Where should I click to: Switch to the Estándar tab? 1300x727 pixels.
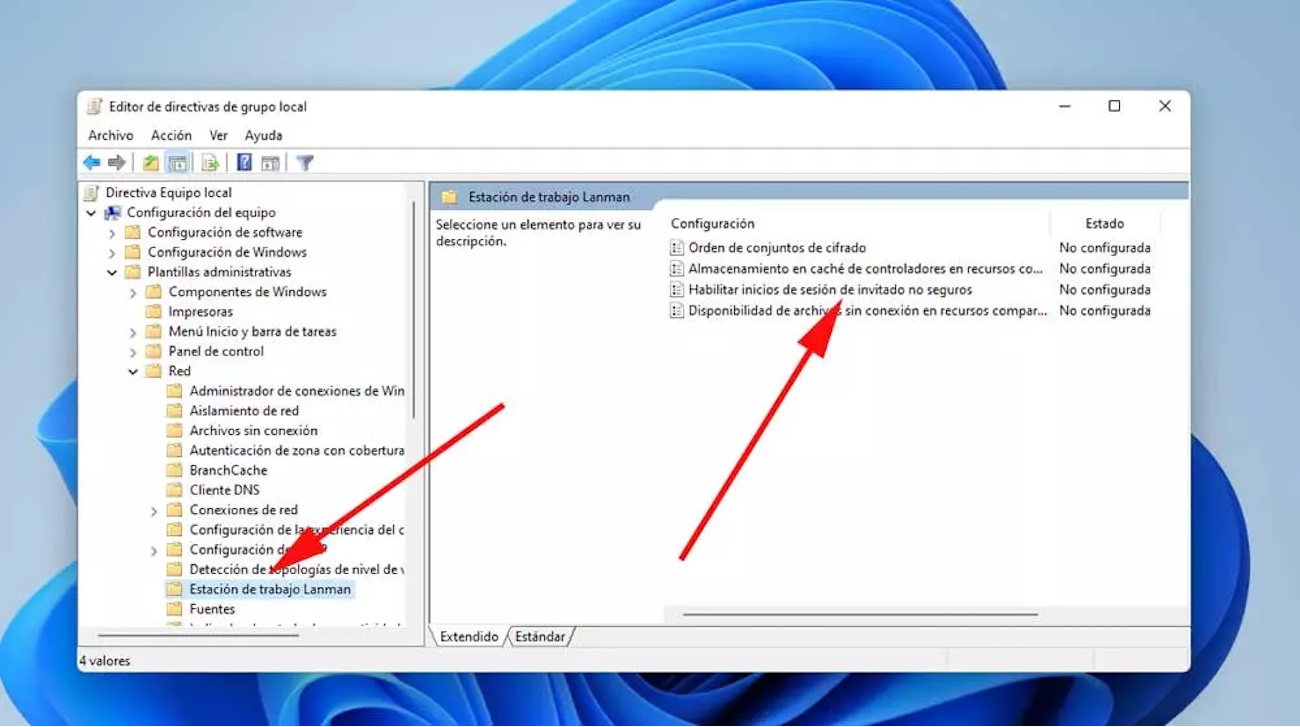click(x=540, y=637)
